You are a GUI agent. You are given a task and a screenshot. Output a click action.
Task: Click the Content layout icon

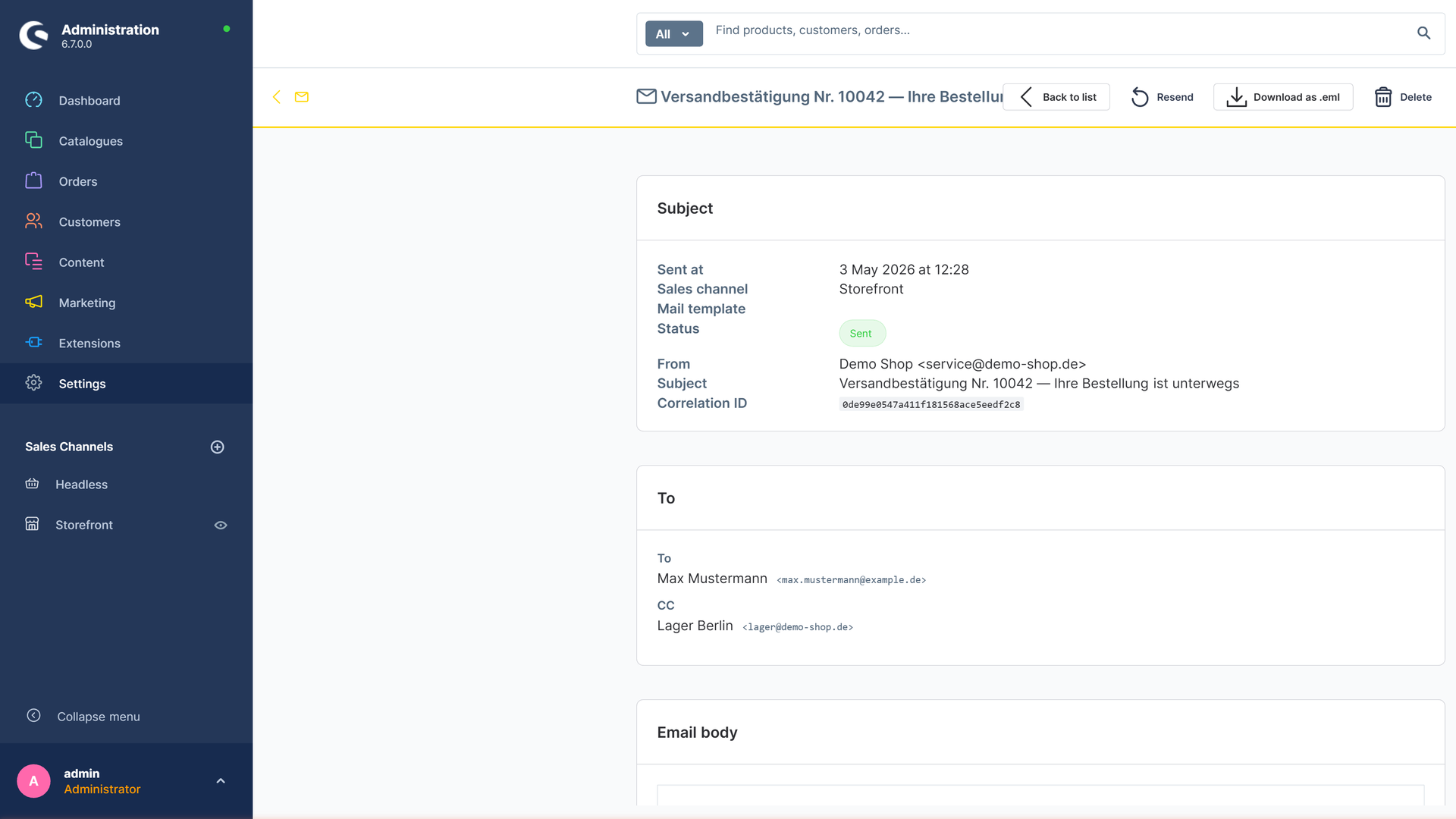click(33, 262)
